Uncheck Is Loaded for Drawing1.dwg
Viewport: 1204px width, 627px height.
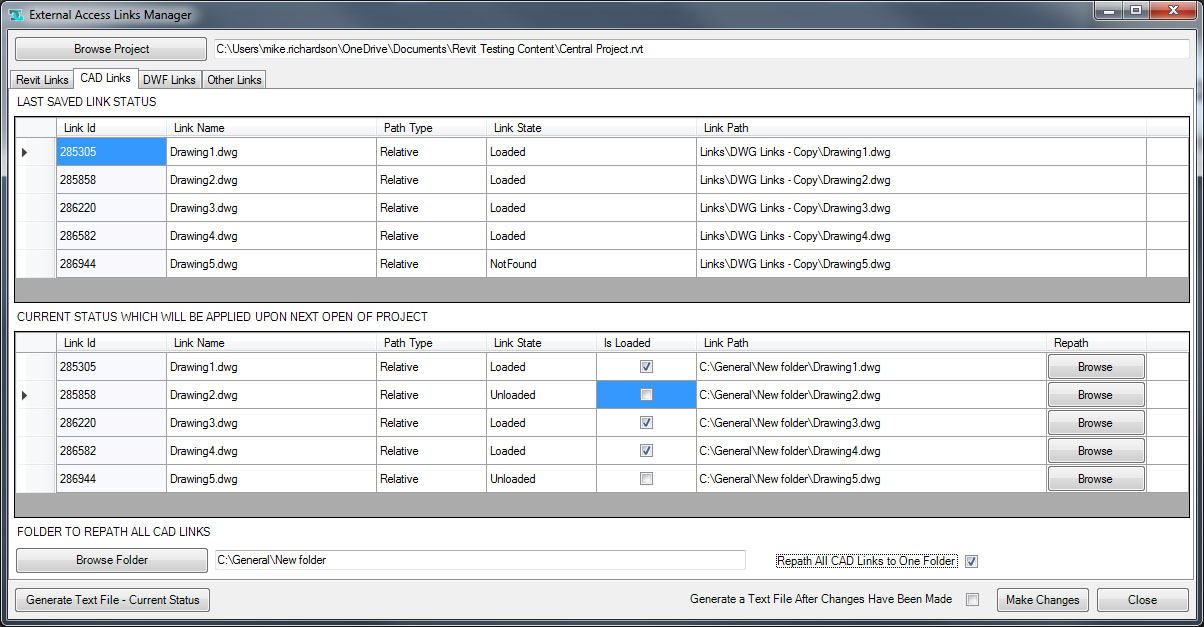pyautogui.click(x=645, y=366)
